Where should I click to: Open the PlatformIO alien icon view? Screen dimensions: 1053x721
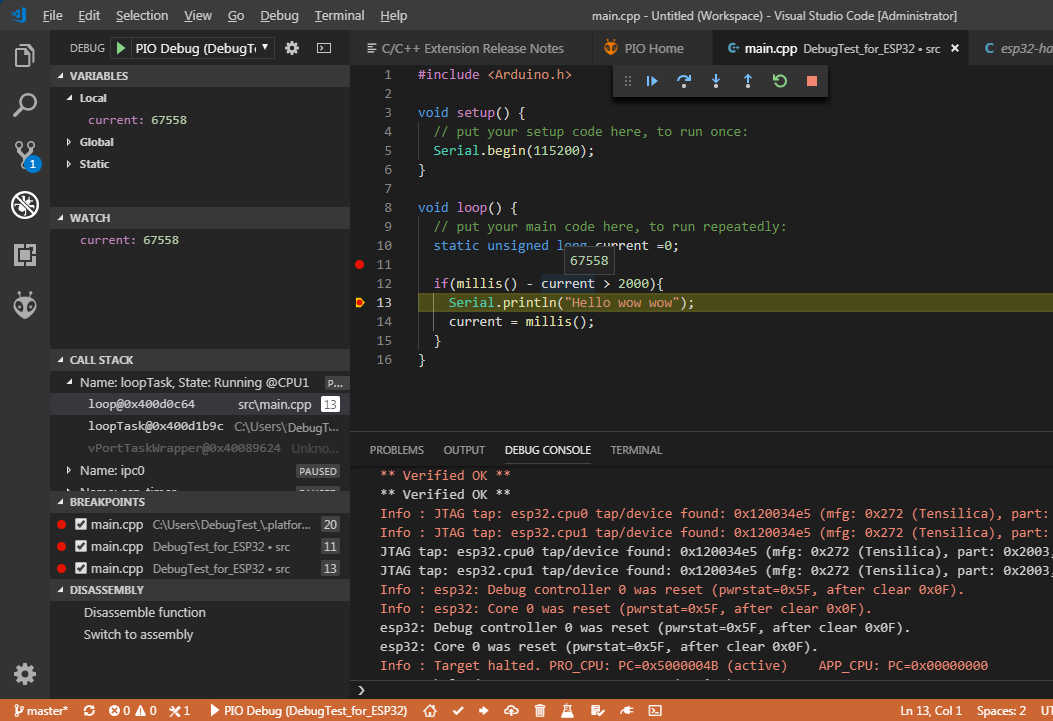pyautogui.click(x=25, y=305)
